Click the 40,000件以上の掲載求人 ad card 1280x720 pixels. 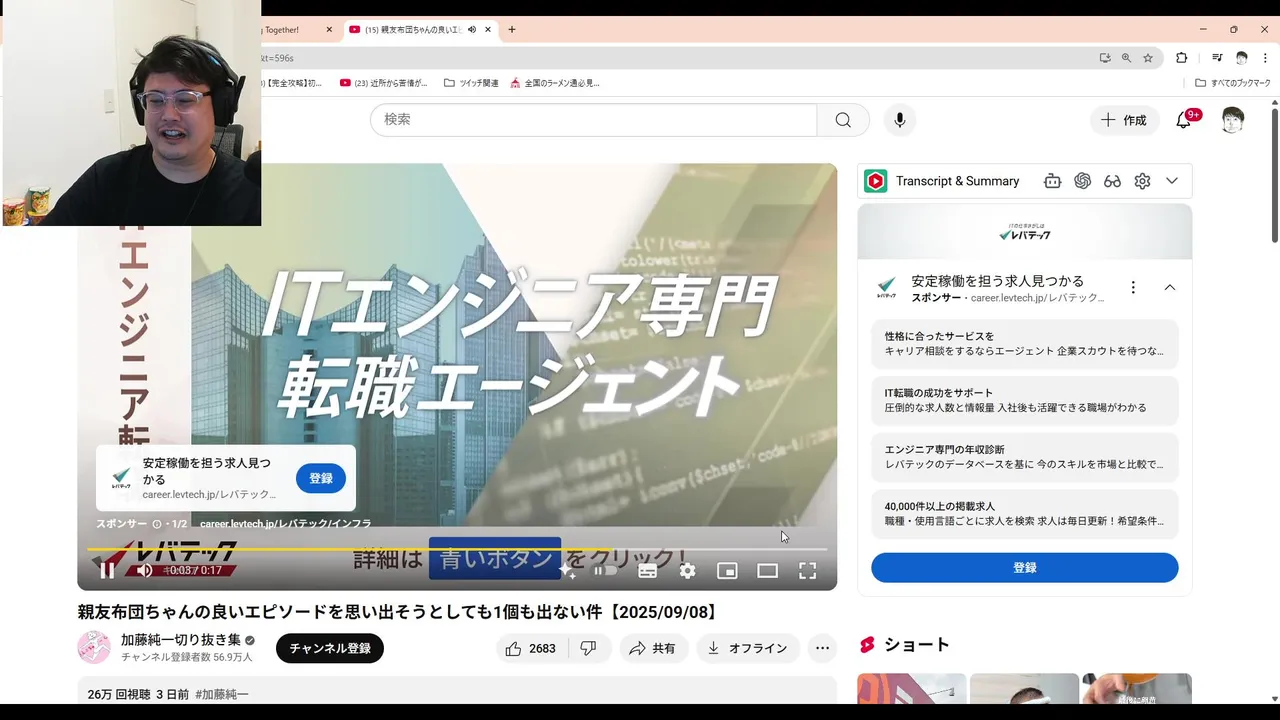(x=1024, y=514)
